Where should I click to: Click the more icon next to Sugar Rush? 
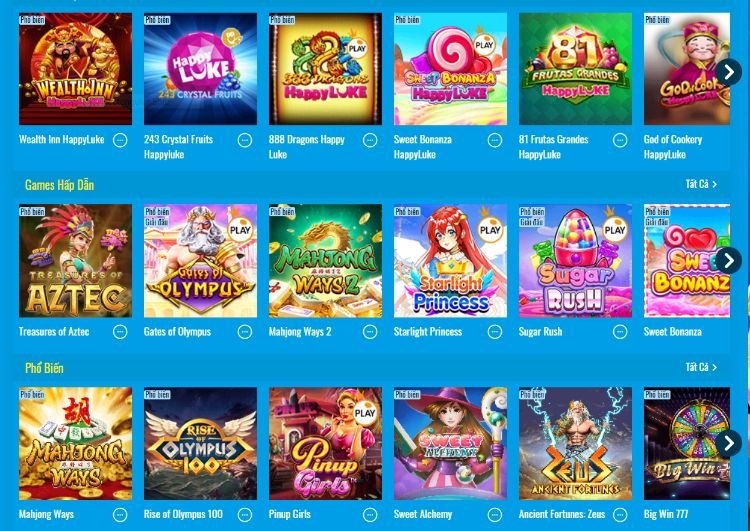pos(620,332)
